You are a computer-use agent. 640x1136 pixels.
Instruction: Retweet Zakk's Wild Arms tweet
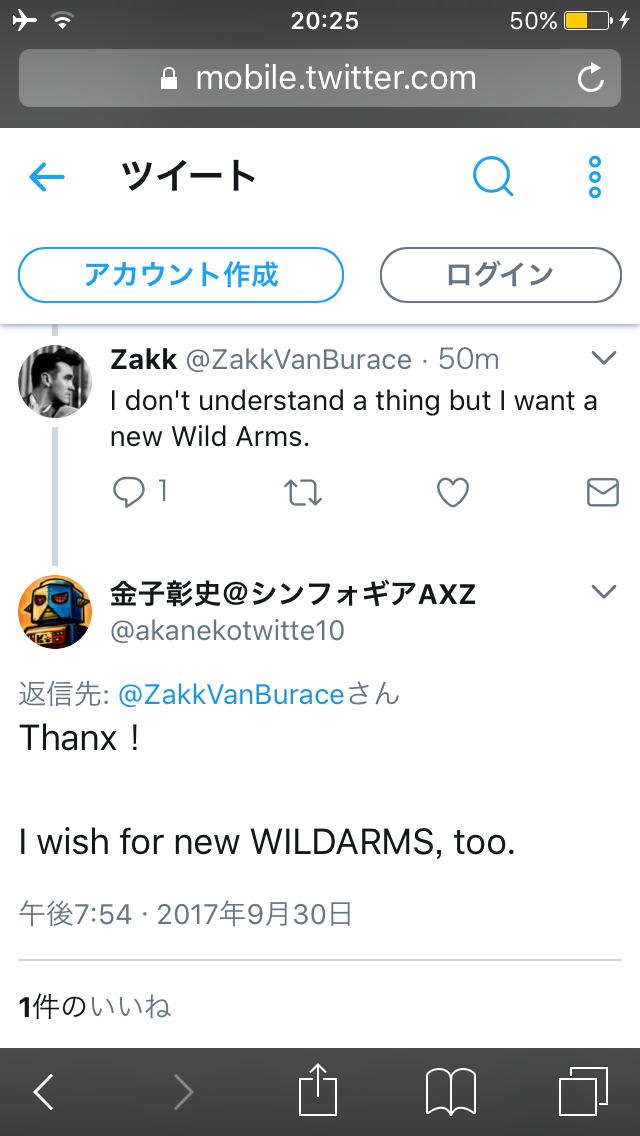point(303,491)
